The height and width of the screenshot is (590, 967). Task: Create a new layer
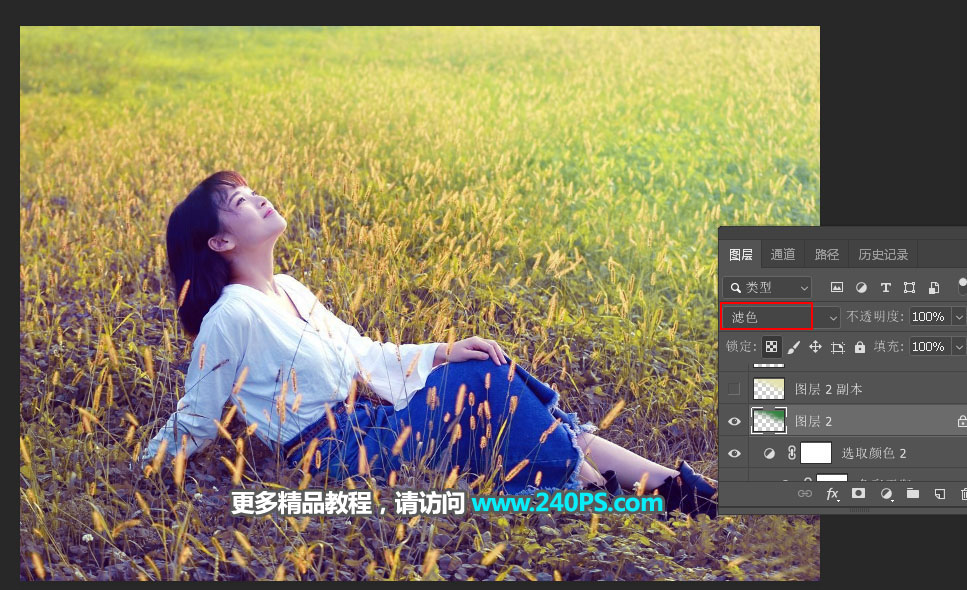click(939, 493)
